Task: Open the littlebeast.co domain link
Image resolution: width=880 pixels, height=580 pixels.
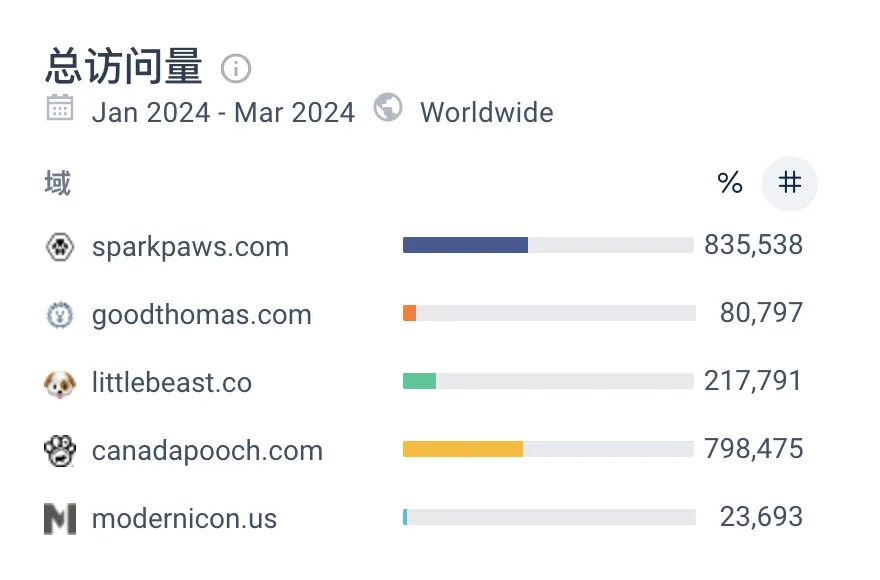Action: pos(171,383)
